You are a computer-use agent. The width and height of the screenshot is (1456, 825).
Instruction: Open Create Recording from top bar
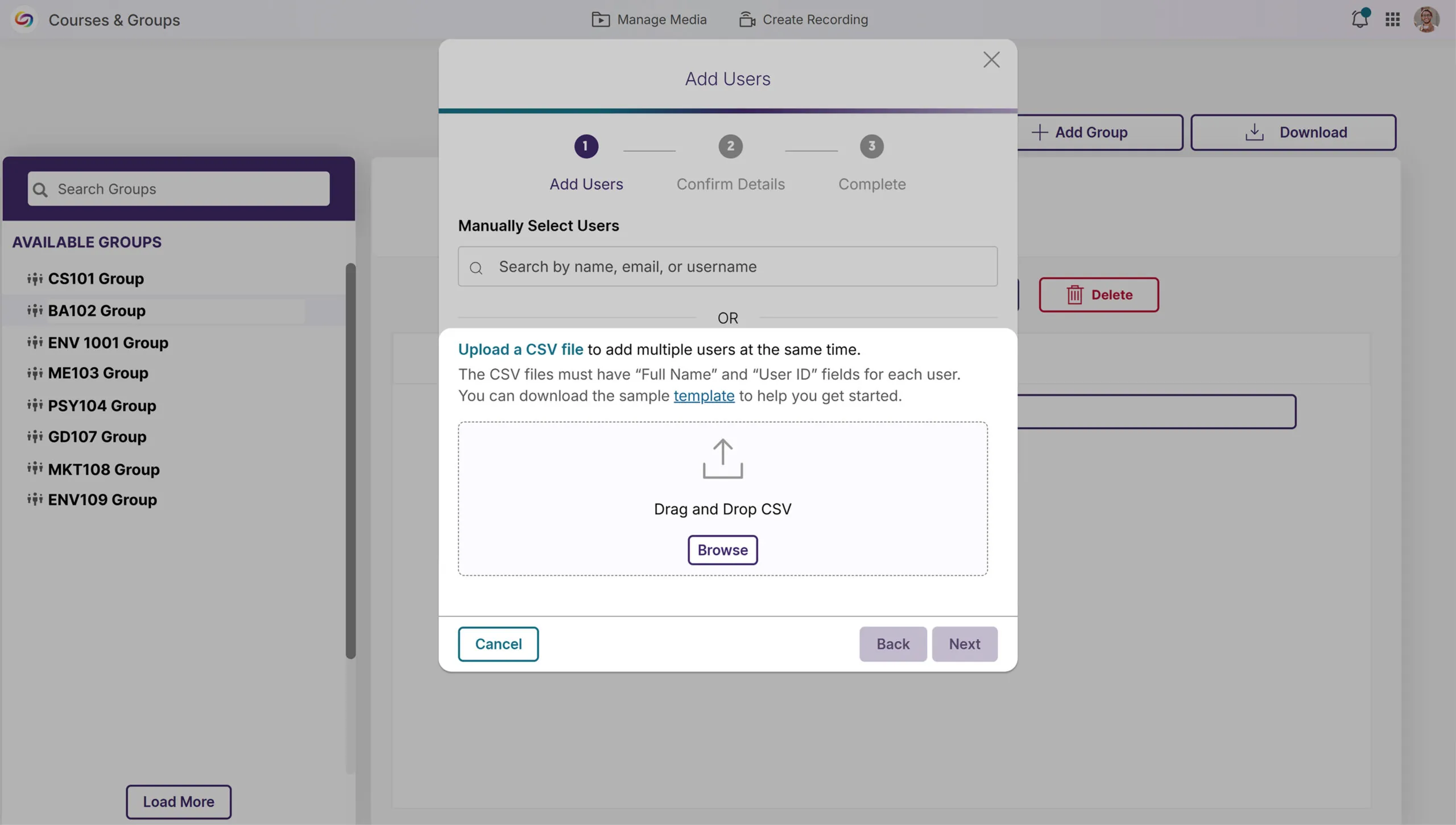click(804, 19)
